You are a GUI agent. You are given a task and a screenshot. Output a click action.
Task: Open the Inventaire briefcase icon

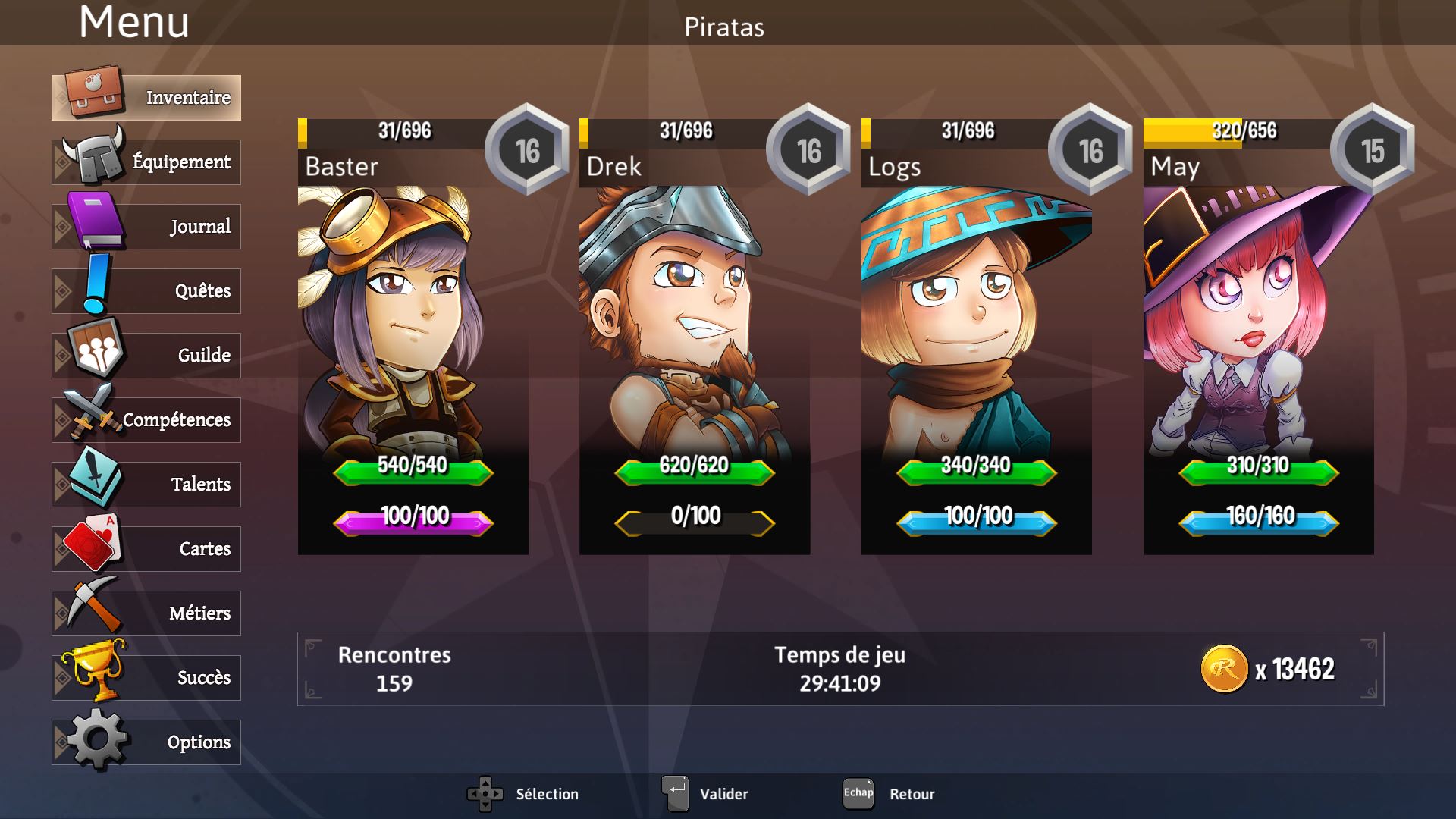pyautogui.click(x=94, y=90)
